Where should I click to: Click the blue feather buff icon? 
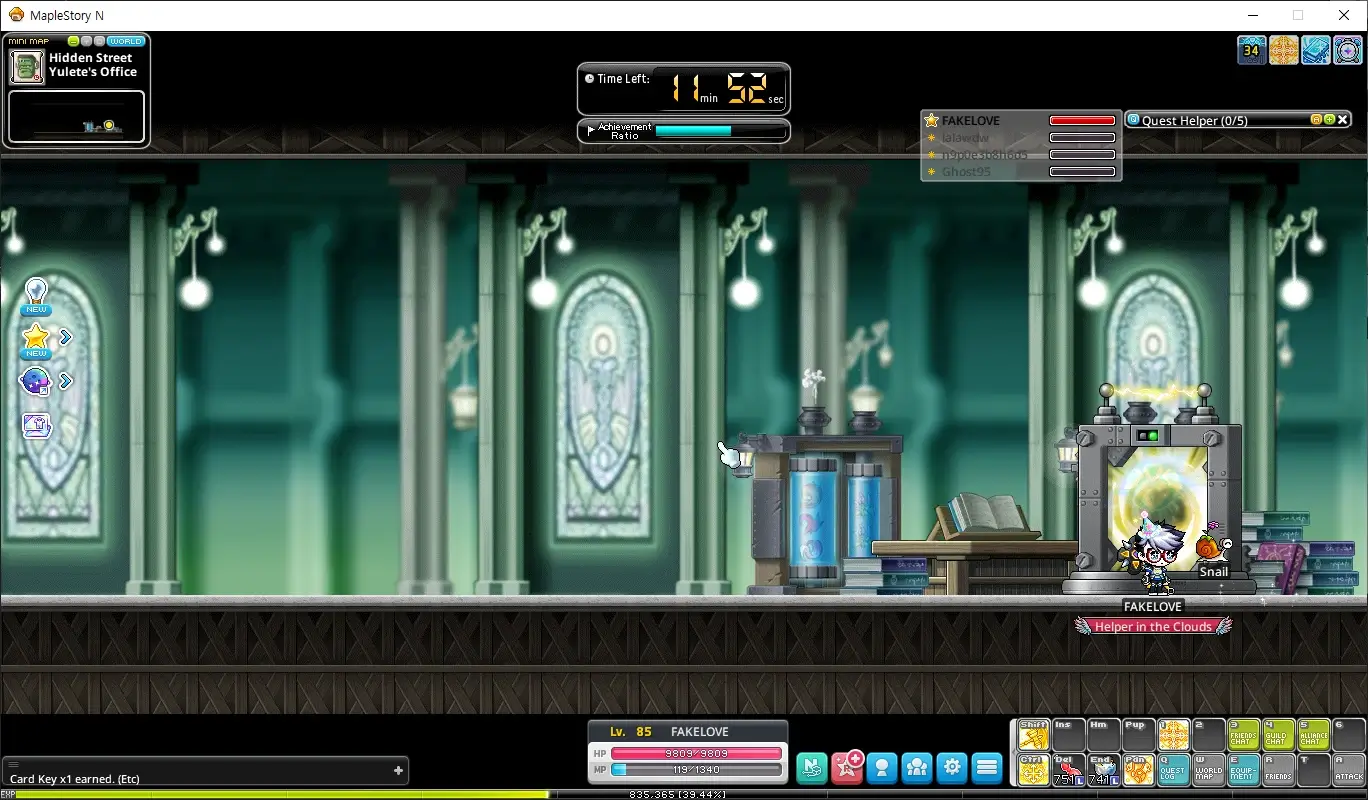(x=1316, y=50)
